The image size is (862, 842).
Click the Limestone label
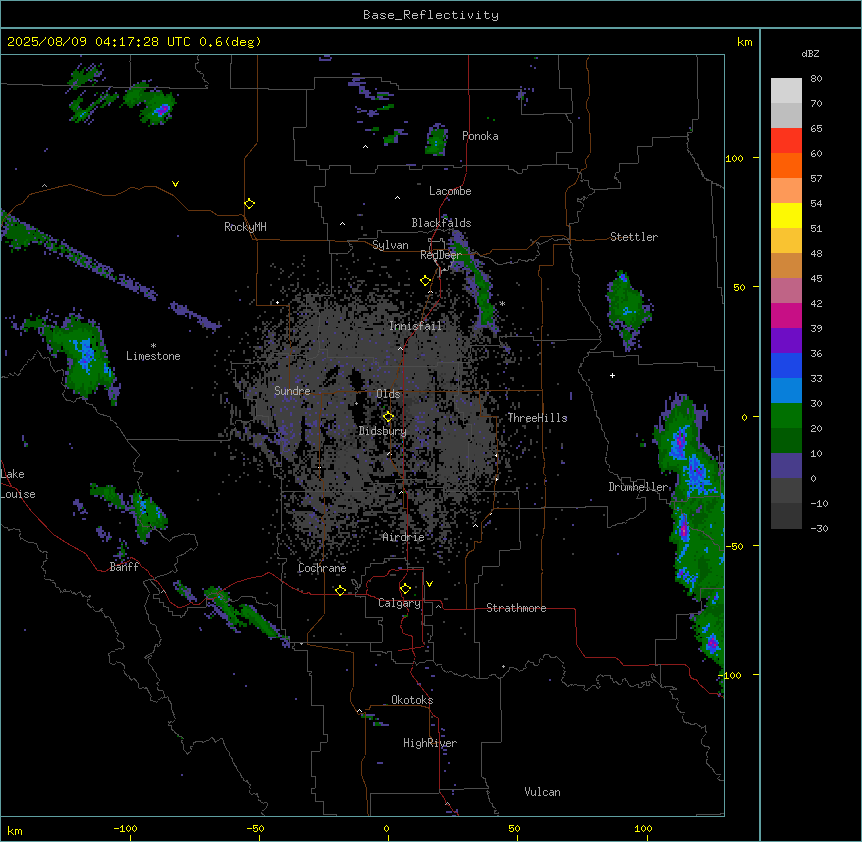(153, 356)
